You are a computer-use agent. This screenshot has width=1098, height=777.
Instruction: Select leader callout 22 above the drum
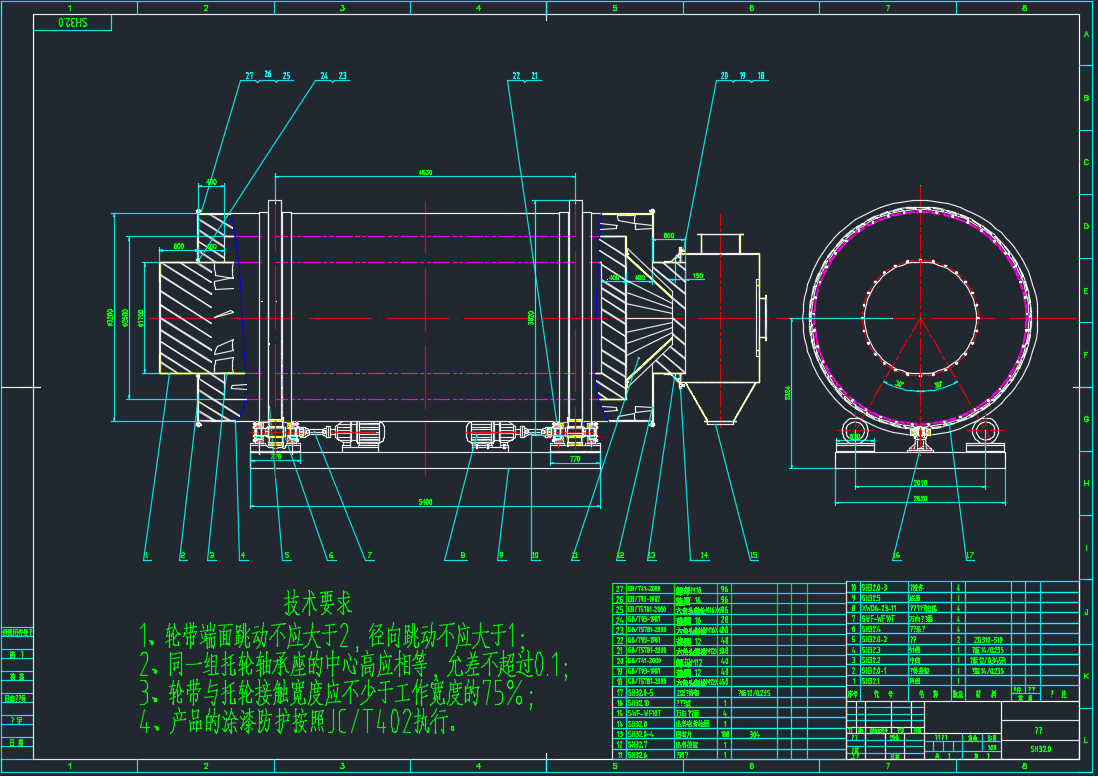pyautogui.click(x=516, y=76)
